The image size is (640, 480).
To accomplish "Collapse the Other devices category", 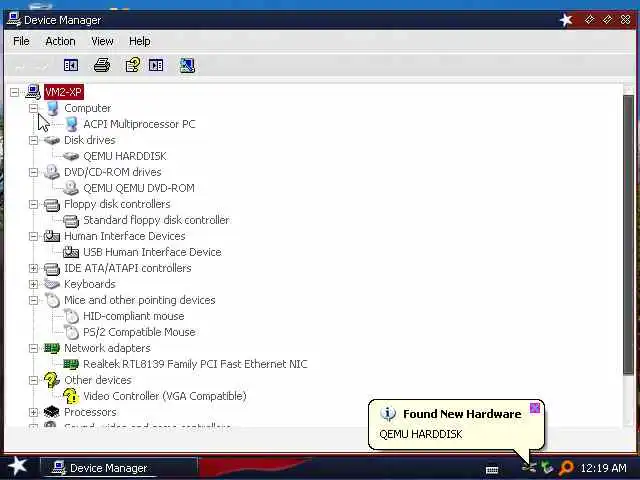I will point(33,380).
